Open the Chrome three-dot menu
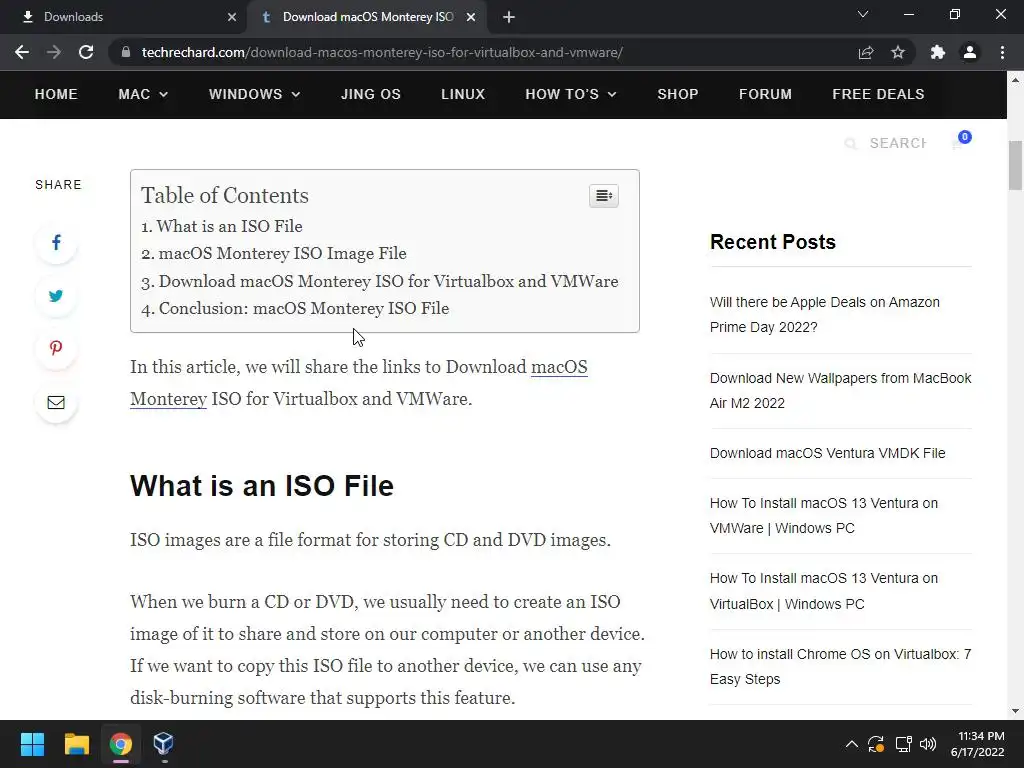The height and width of the screenshot is (768, 1024). coord(1002,52)
